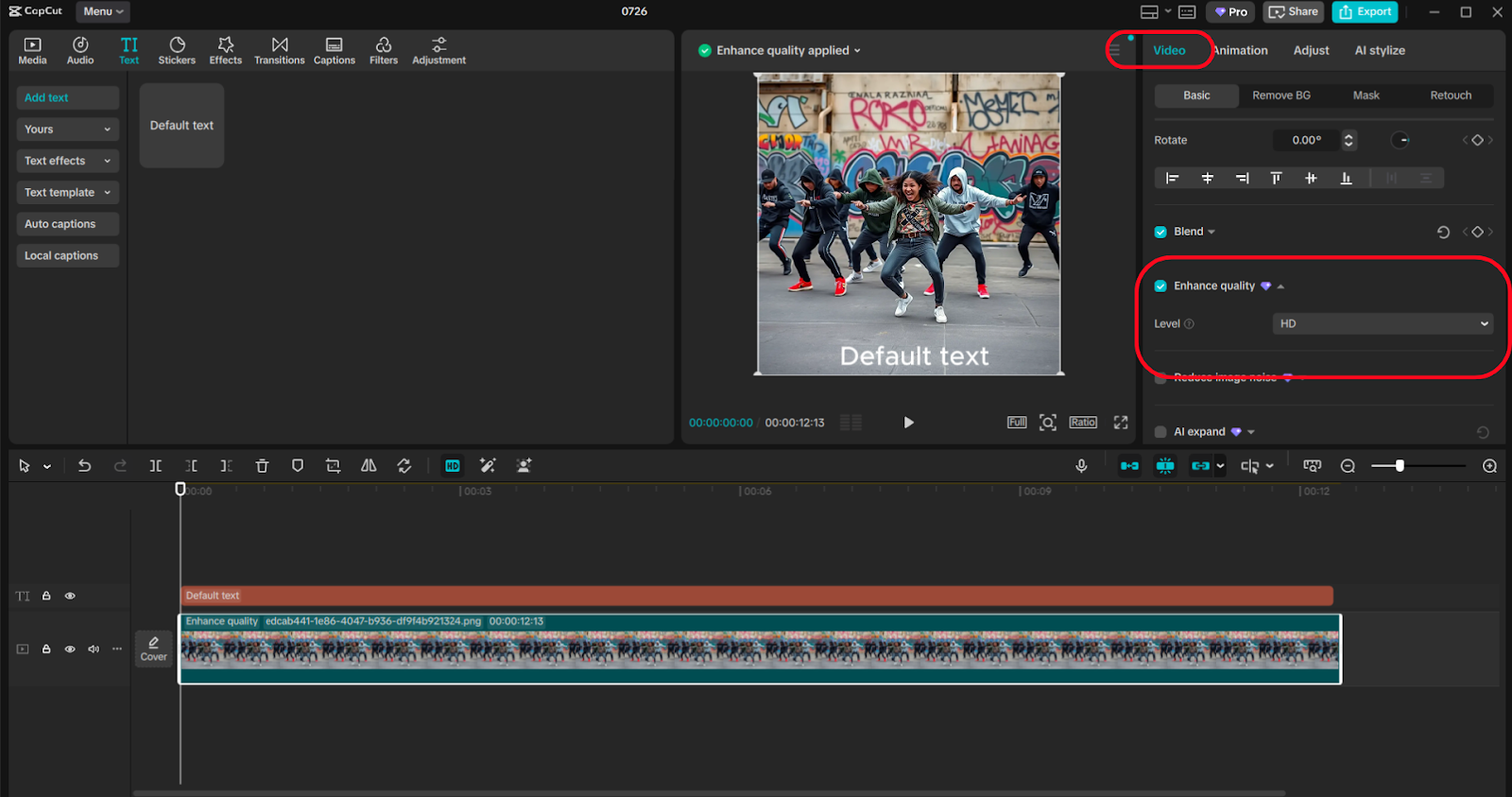Screen dimensions: 1512x797
Task: Uncheck the Blend checkbox
Action: tap(1160, 232)
